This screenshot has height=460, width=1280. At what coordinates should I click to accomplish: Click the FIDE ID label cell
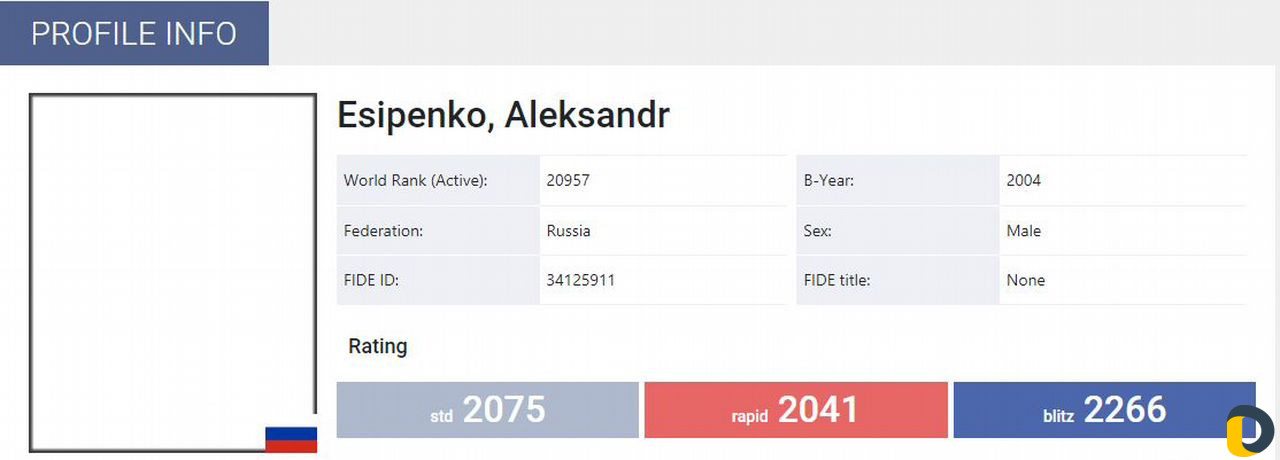pyautogui.click(x=438, y=280)
